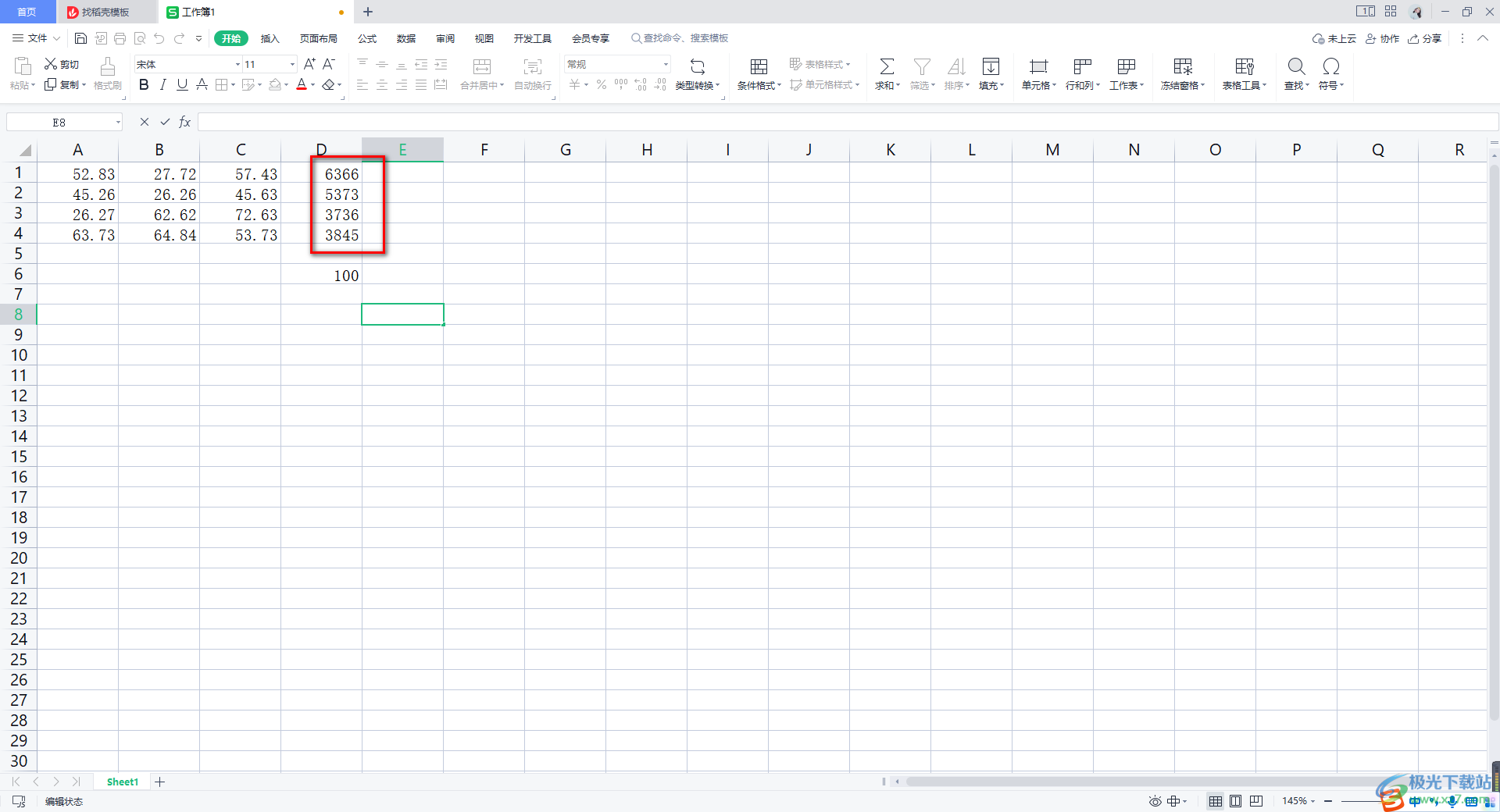Click the Paste (粘贴) clipboard icon
This screenshot has height=812, width=1500.
(x=23, y=67)
